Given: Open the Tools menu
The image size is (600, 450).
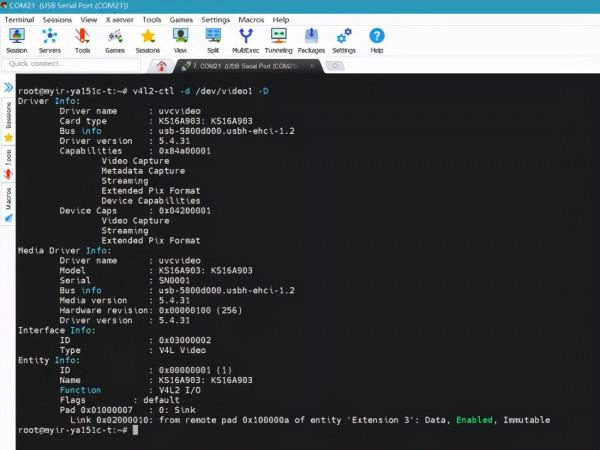Looking at the screenshot, I should (x=152, y=20).
